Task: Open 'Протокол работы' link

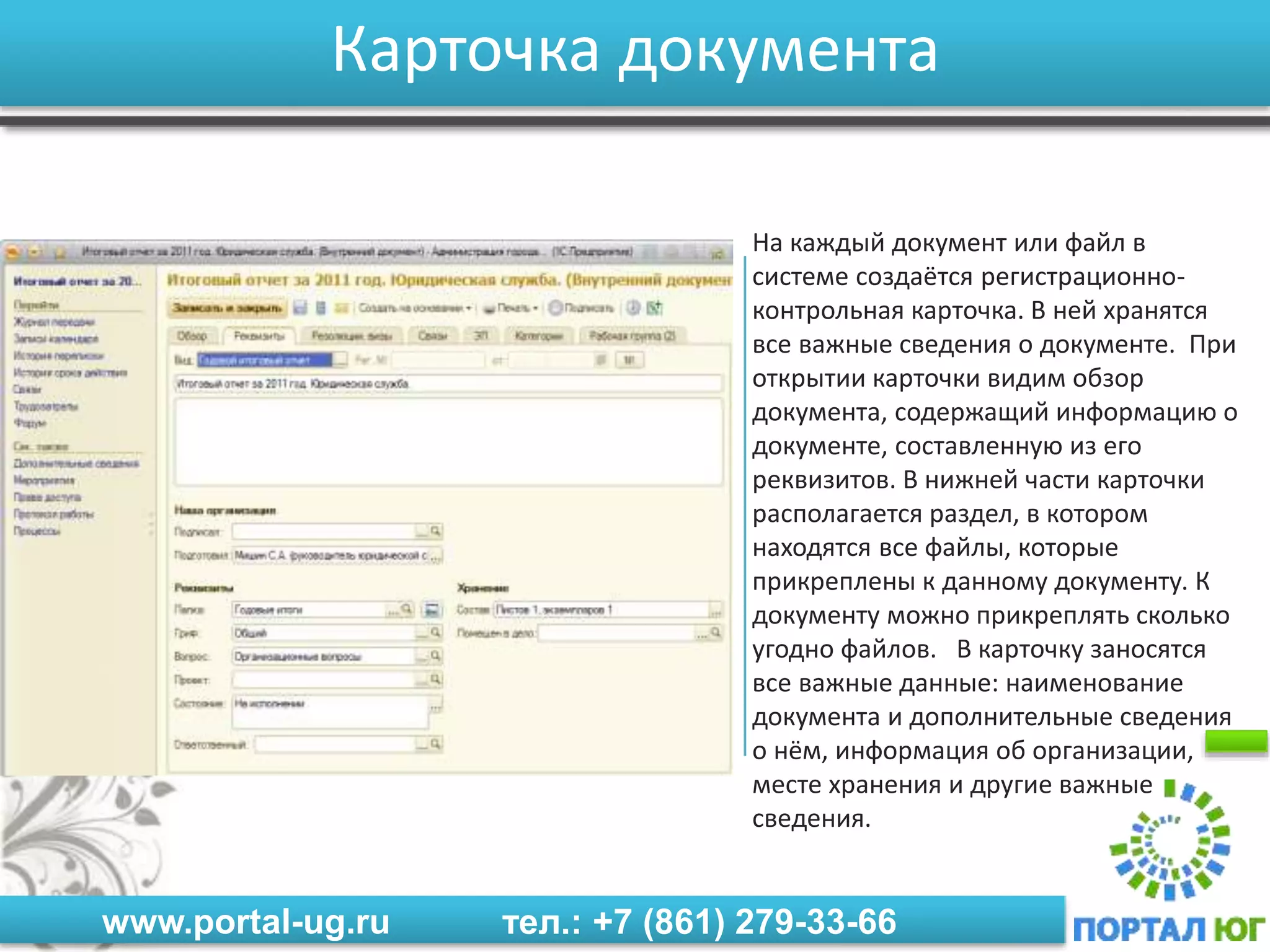Action: (54, 514)
